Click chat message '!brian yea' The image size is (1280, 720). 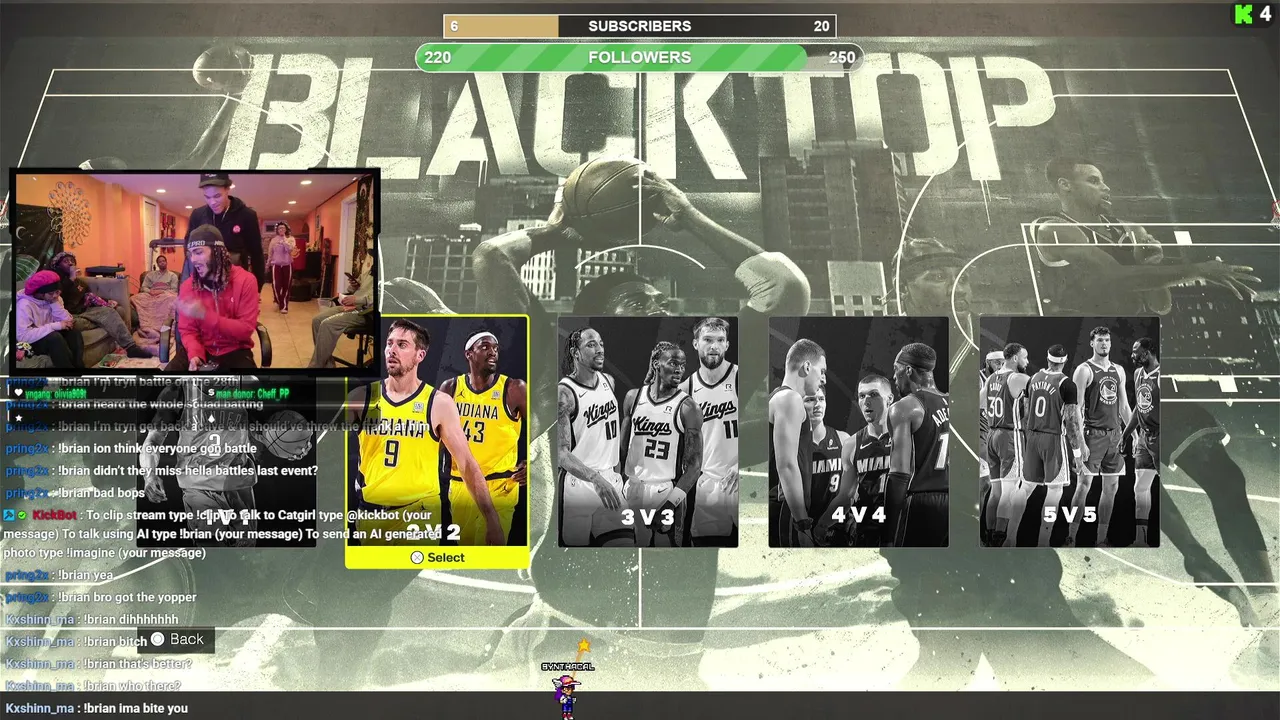(85, 575)
